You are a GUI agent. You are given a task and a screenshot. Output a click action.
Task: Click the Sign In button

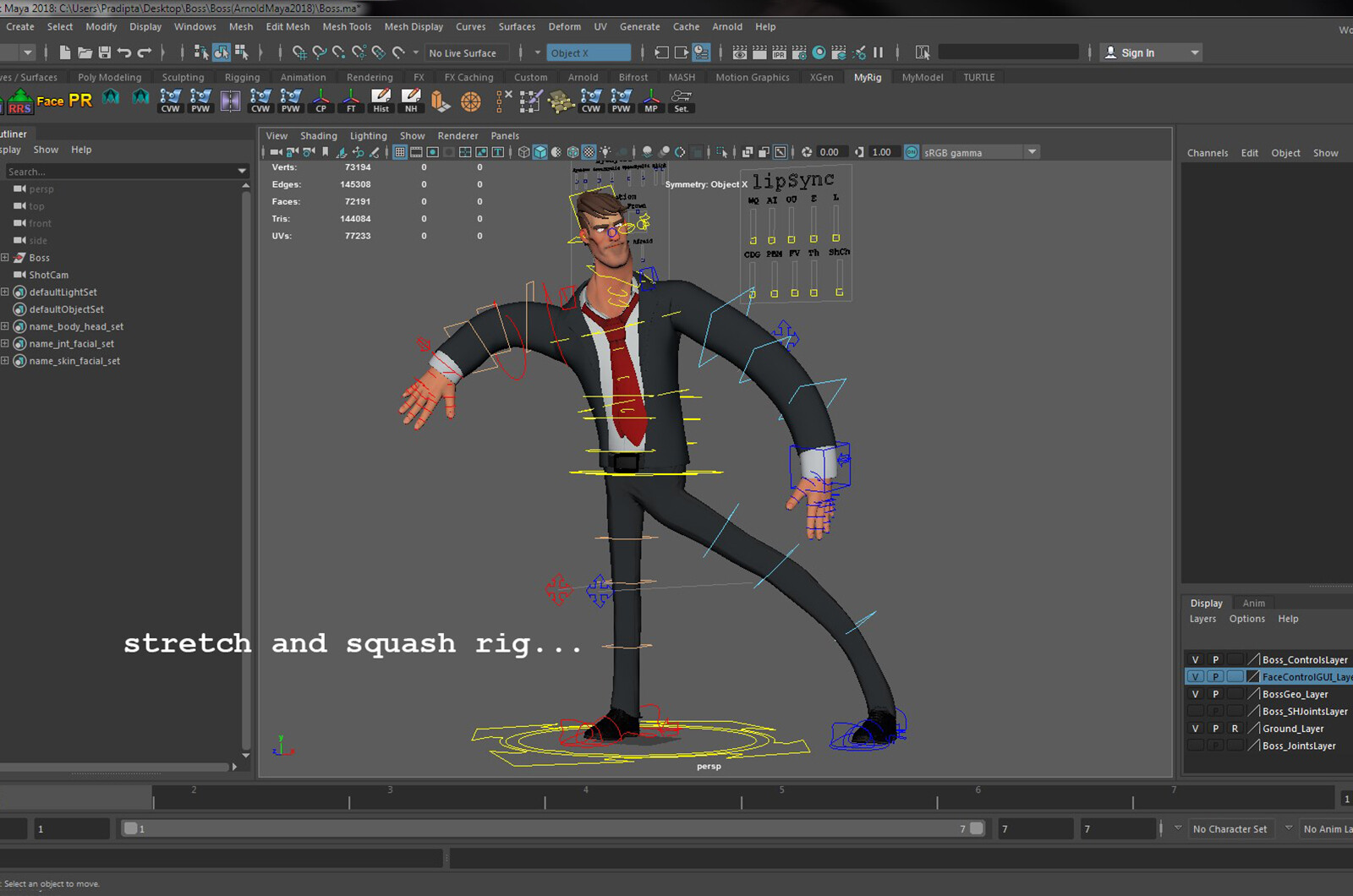coord(1137,52)
